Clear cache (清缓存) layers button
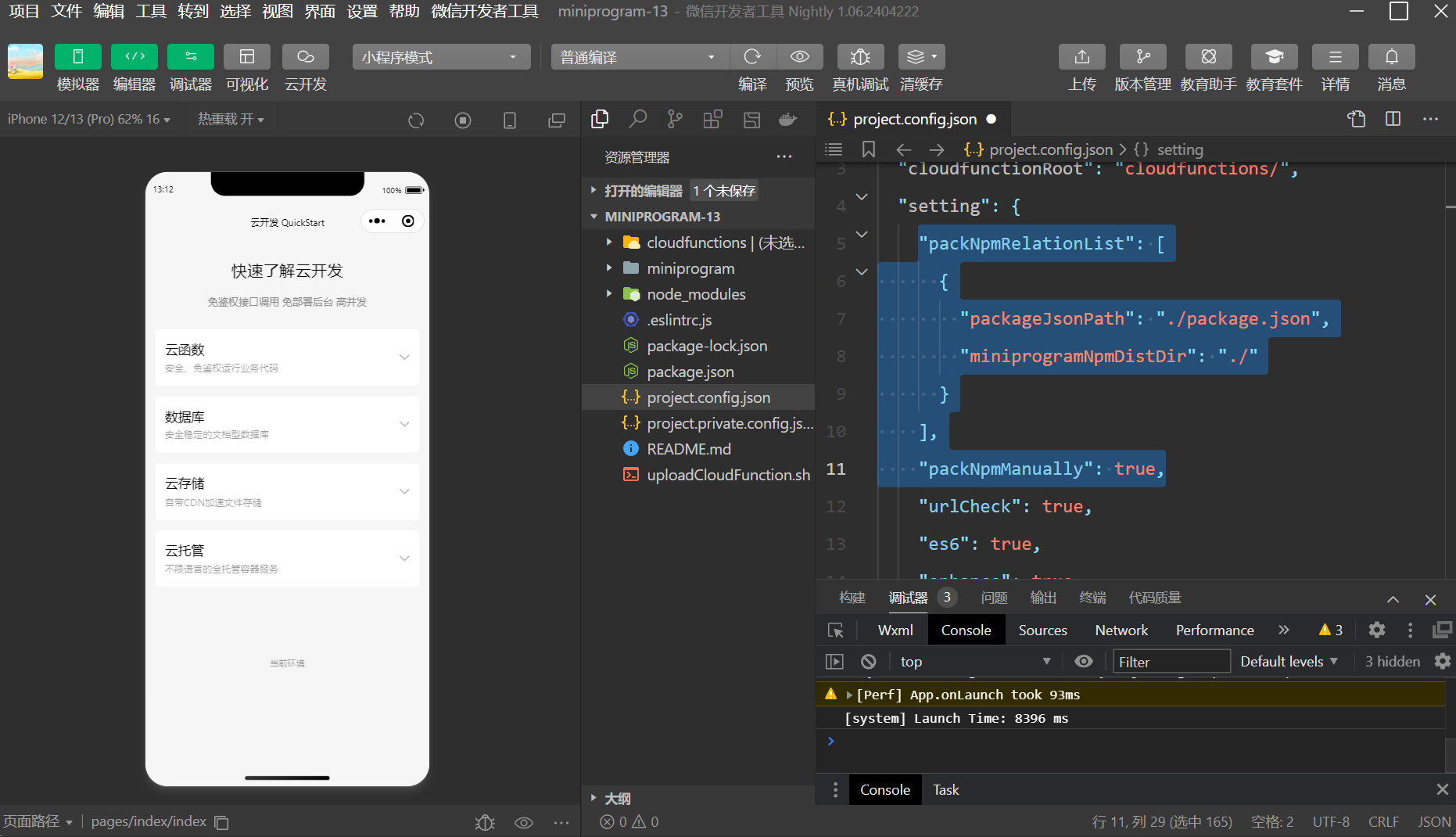The width and height of the screenshot is (1456, 837). pyautogui.click(x=921, y=57)
